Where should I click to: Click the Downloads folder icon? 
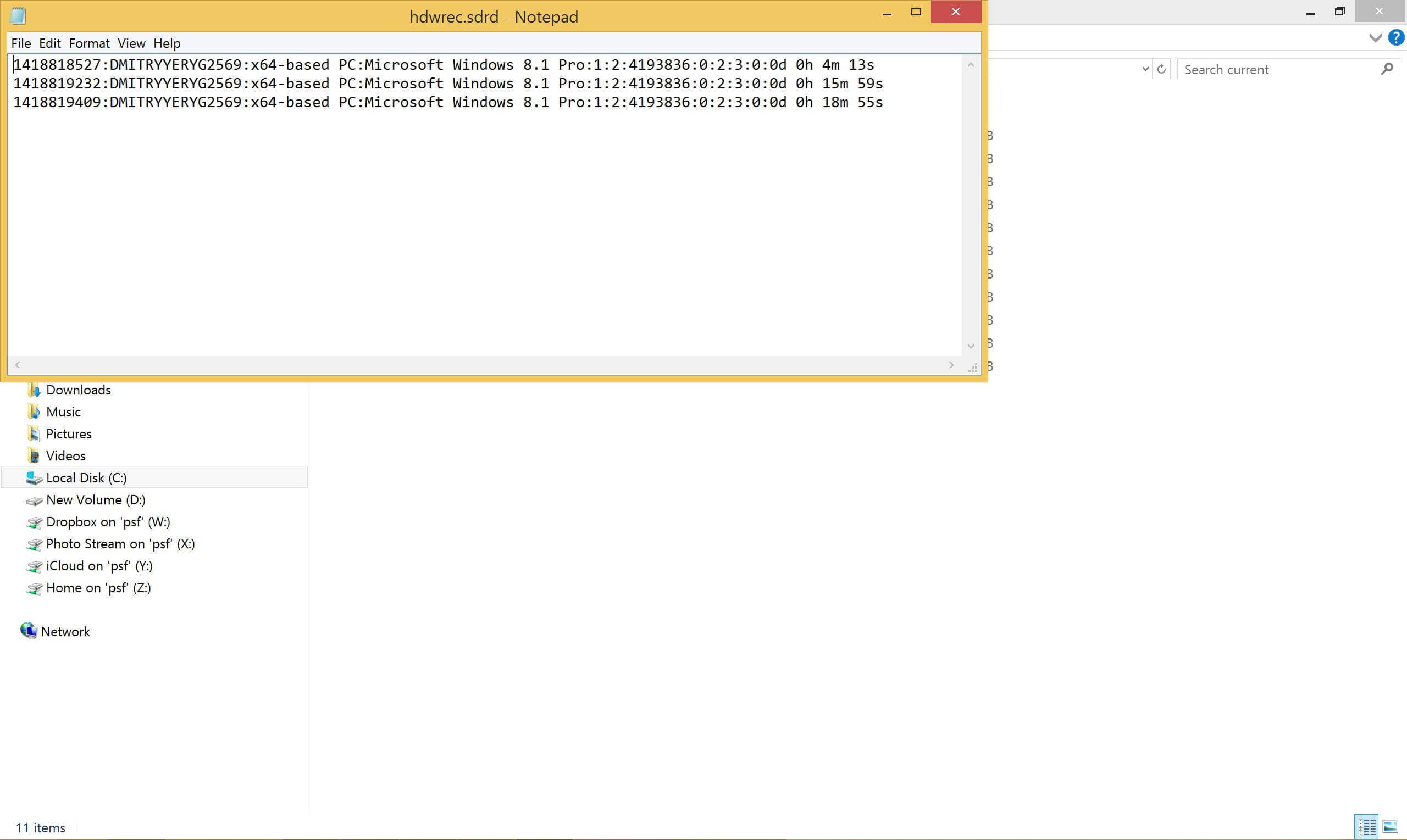34,390
